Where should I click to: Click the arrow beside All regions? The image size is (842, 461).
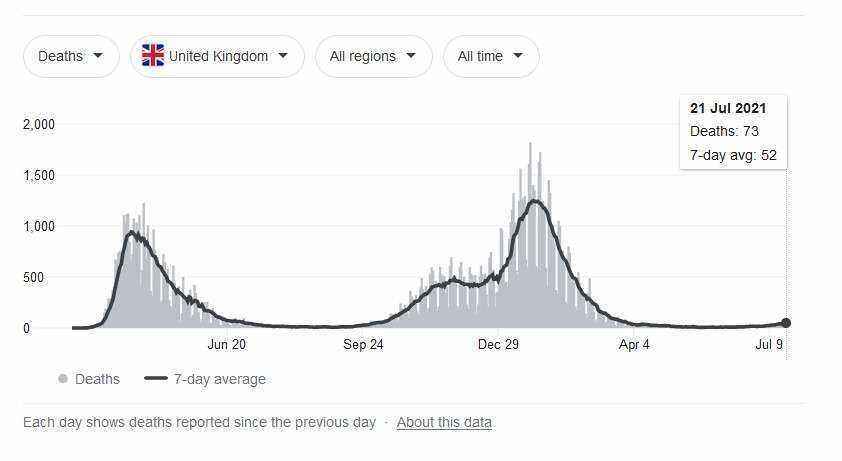(411, 55)
